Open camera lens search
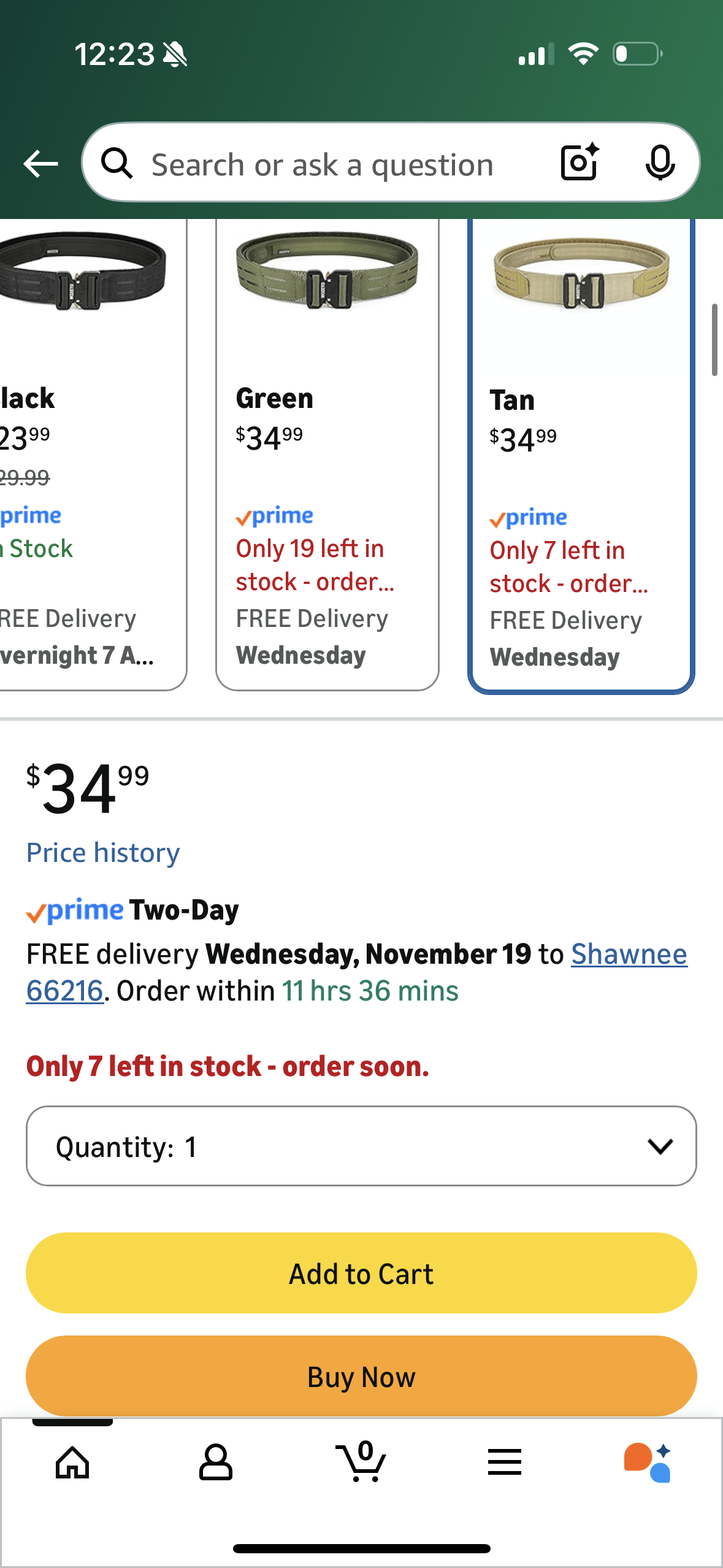723x1568 pixels. [x=579, y=163]
